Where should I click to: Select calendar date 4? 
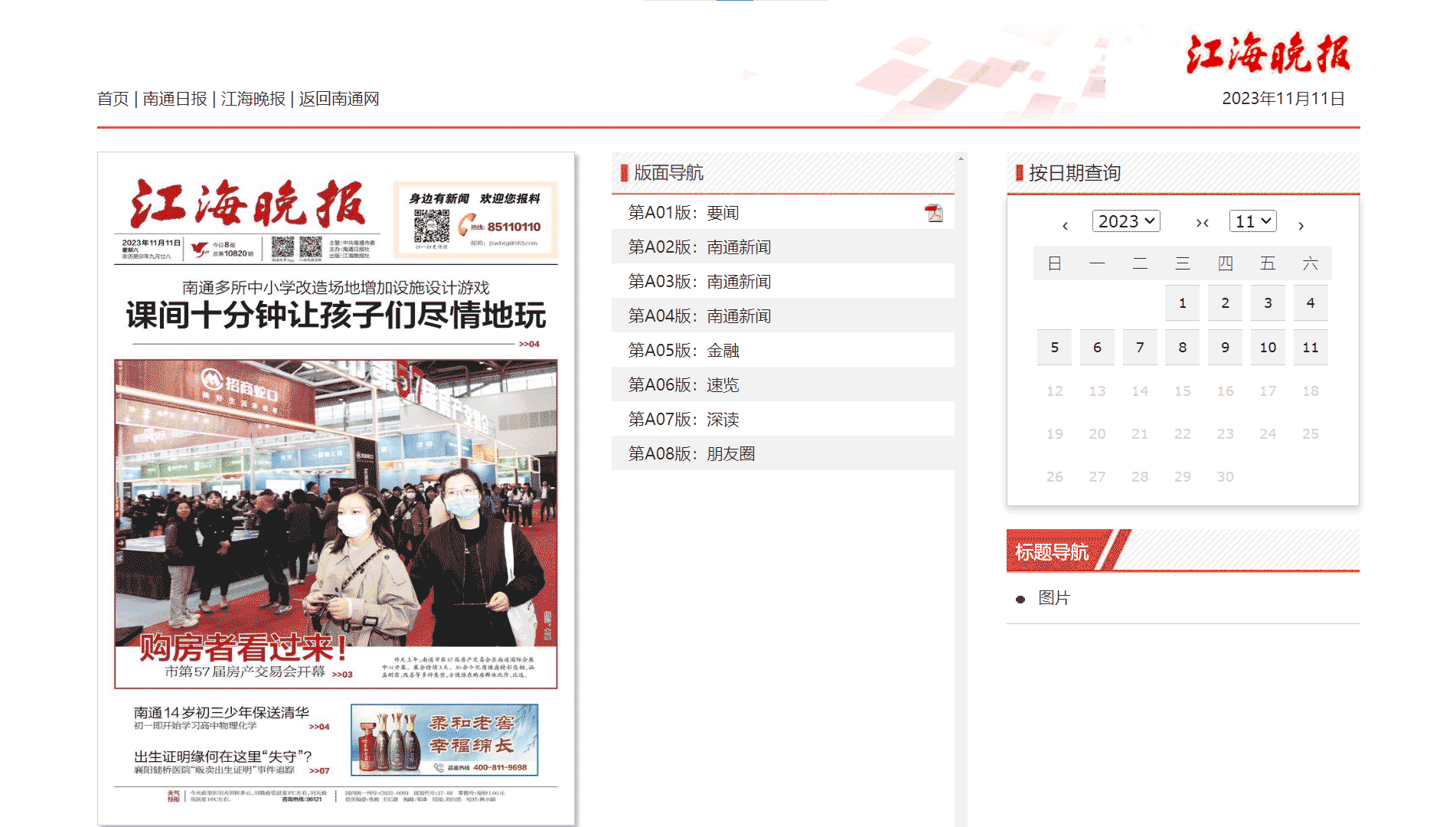pos(1311,303)
